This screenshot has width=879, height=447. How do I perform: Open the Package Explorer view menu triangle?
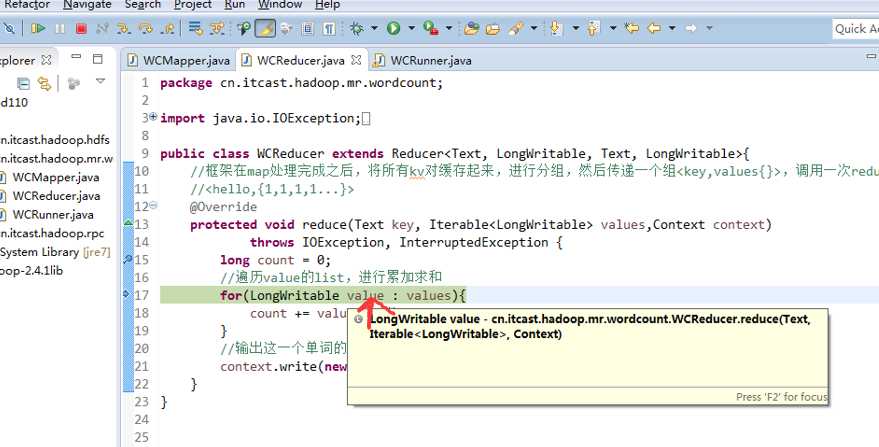100,81
